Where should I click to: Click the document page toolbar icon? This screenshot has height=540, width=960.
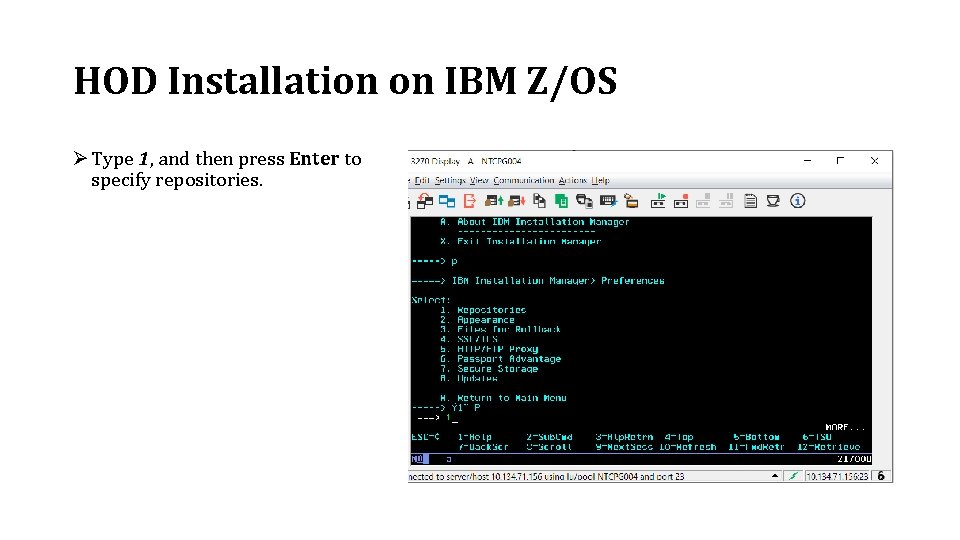pos(750,201)
